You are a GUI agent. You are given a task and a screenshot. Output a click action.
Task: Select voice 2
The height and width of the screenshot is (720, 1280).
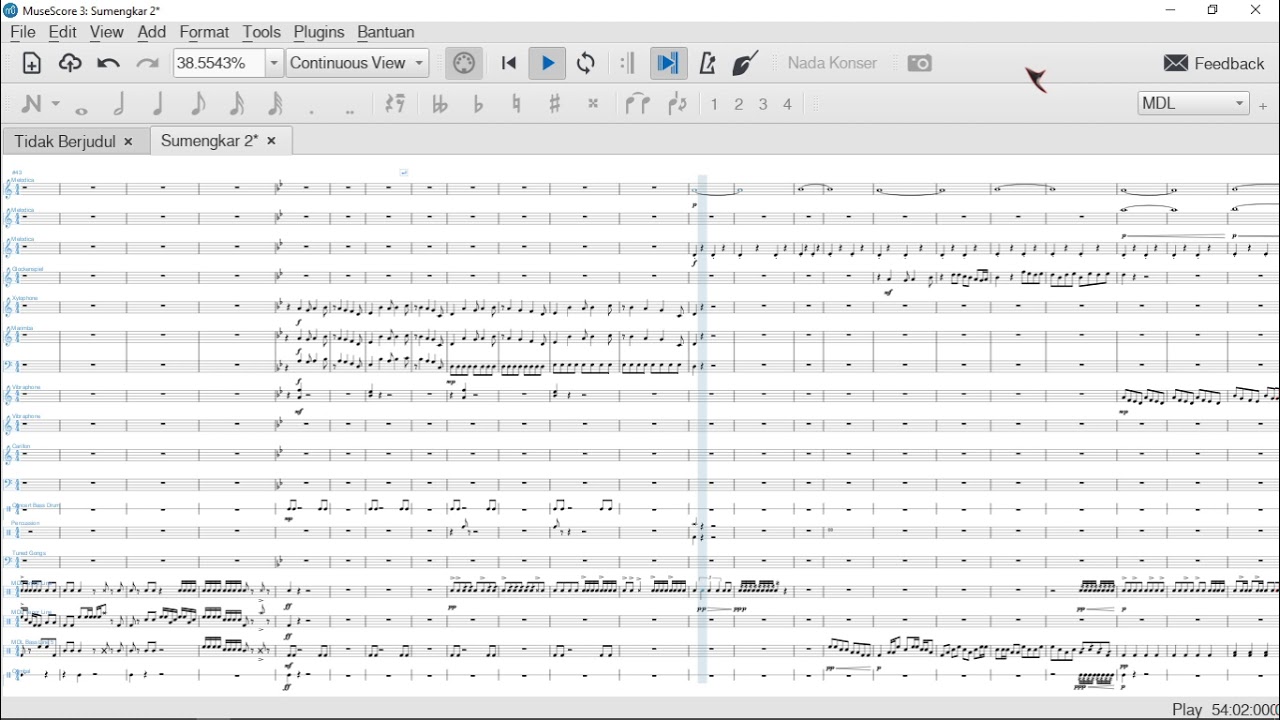739,104
